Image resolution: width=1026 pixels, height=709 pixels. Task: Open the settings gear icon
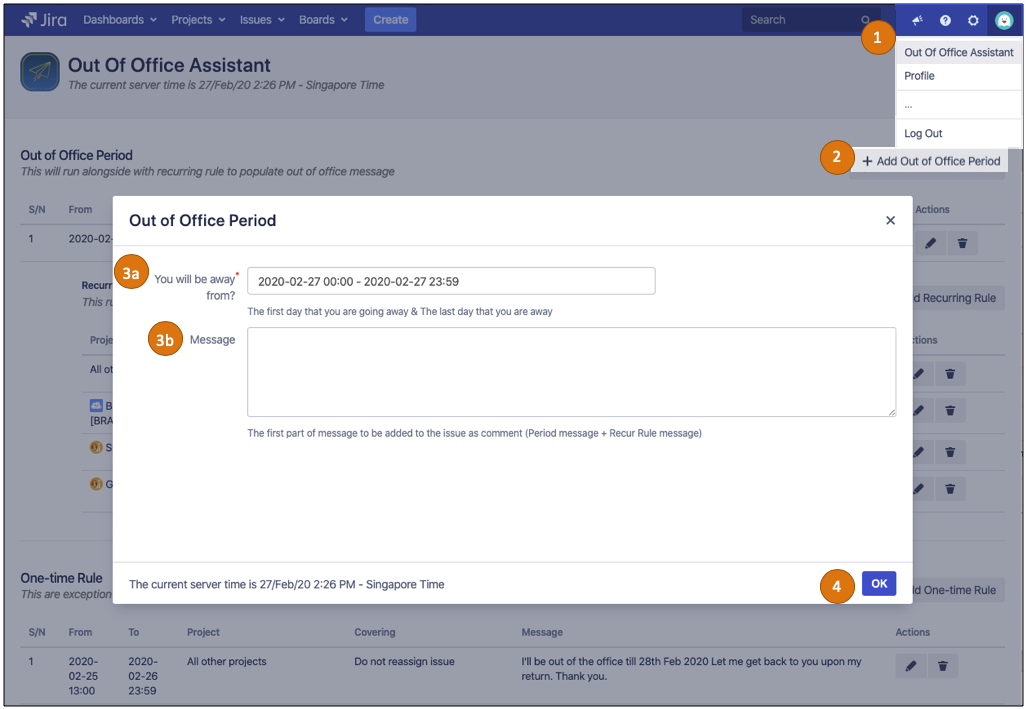[973, 20]
